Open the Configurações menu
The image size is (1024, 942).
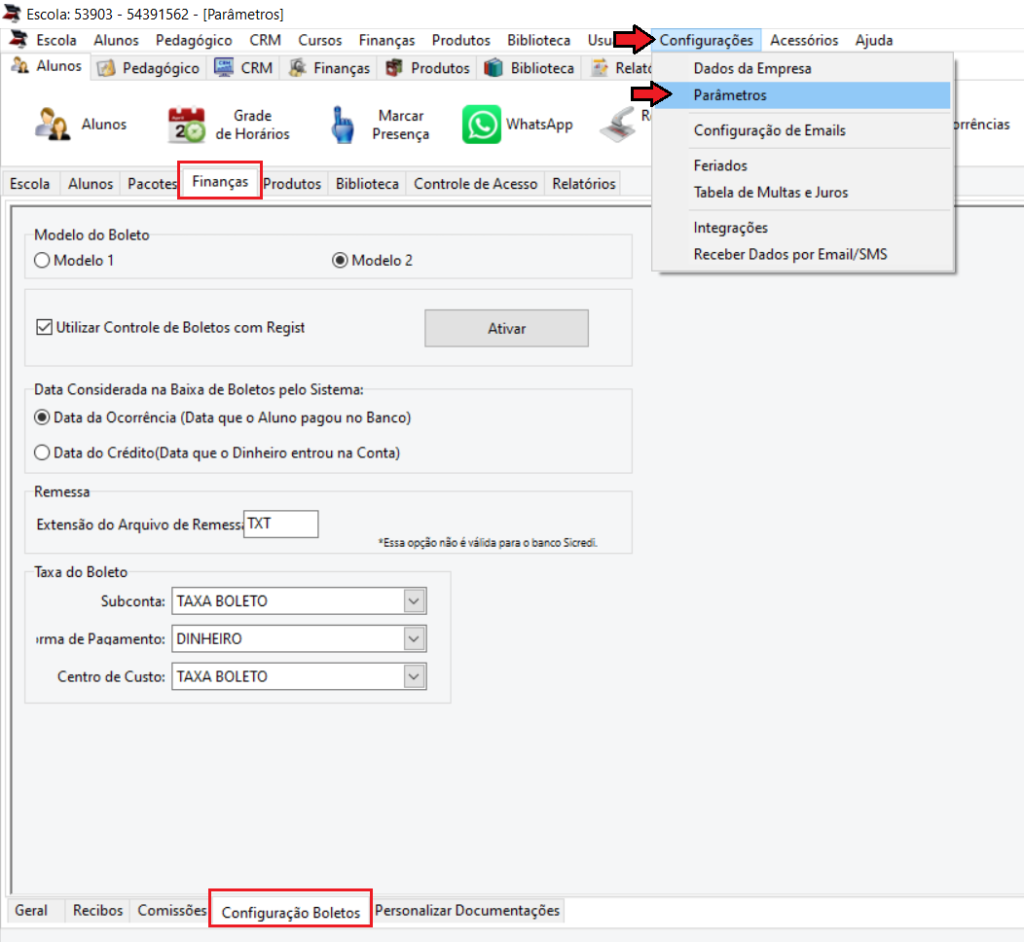coord(706,40)
